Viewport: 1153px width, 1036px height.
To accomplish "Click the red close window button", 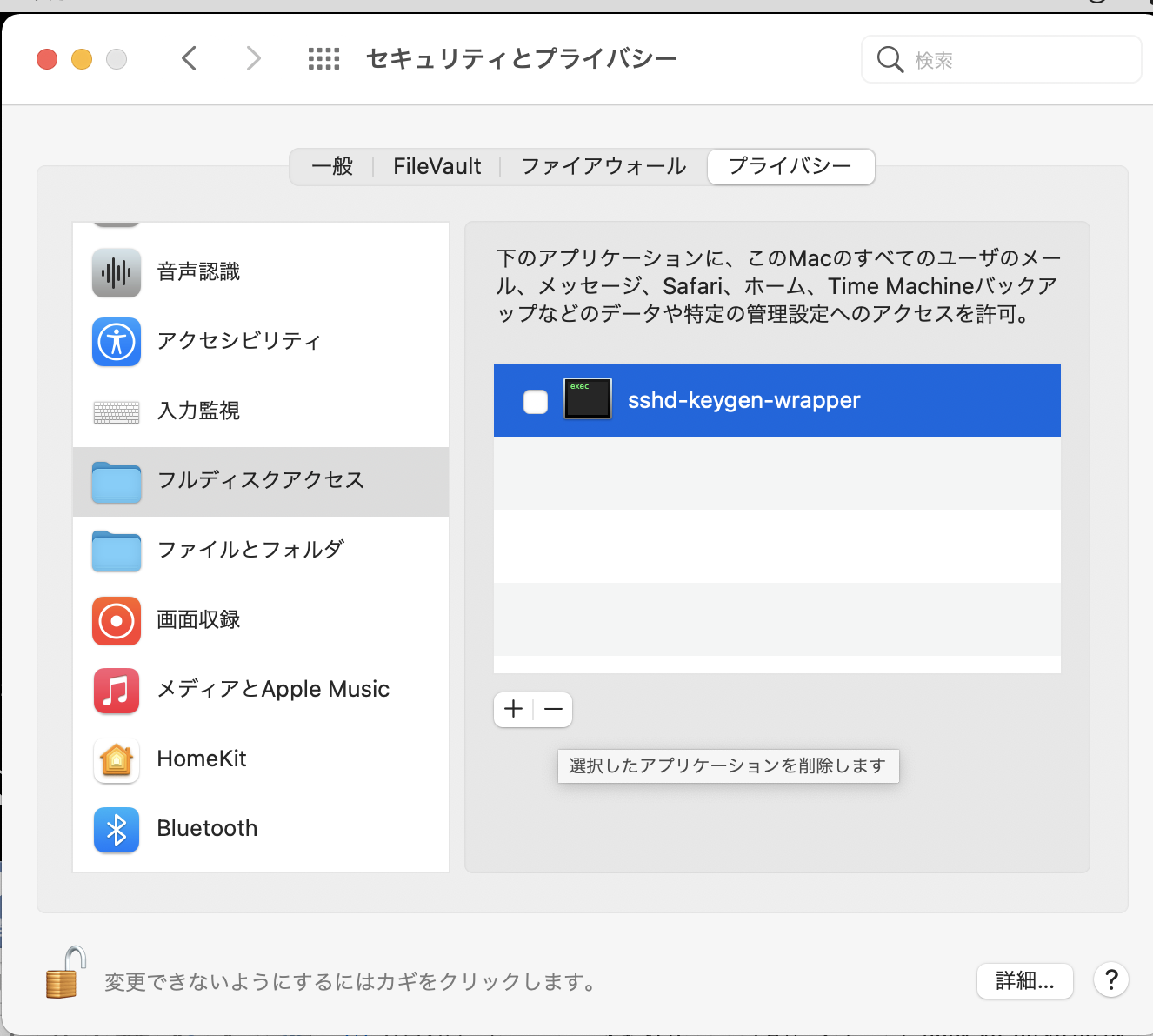I will [x=47, y=59].
